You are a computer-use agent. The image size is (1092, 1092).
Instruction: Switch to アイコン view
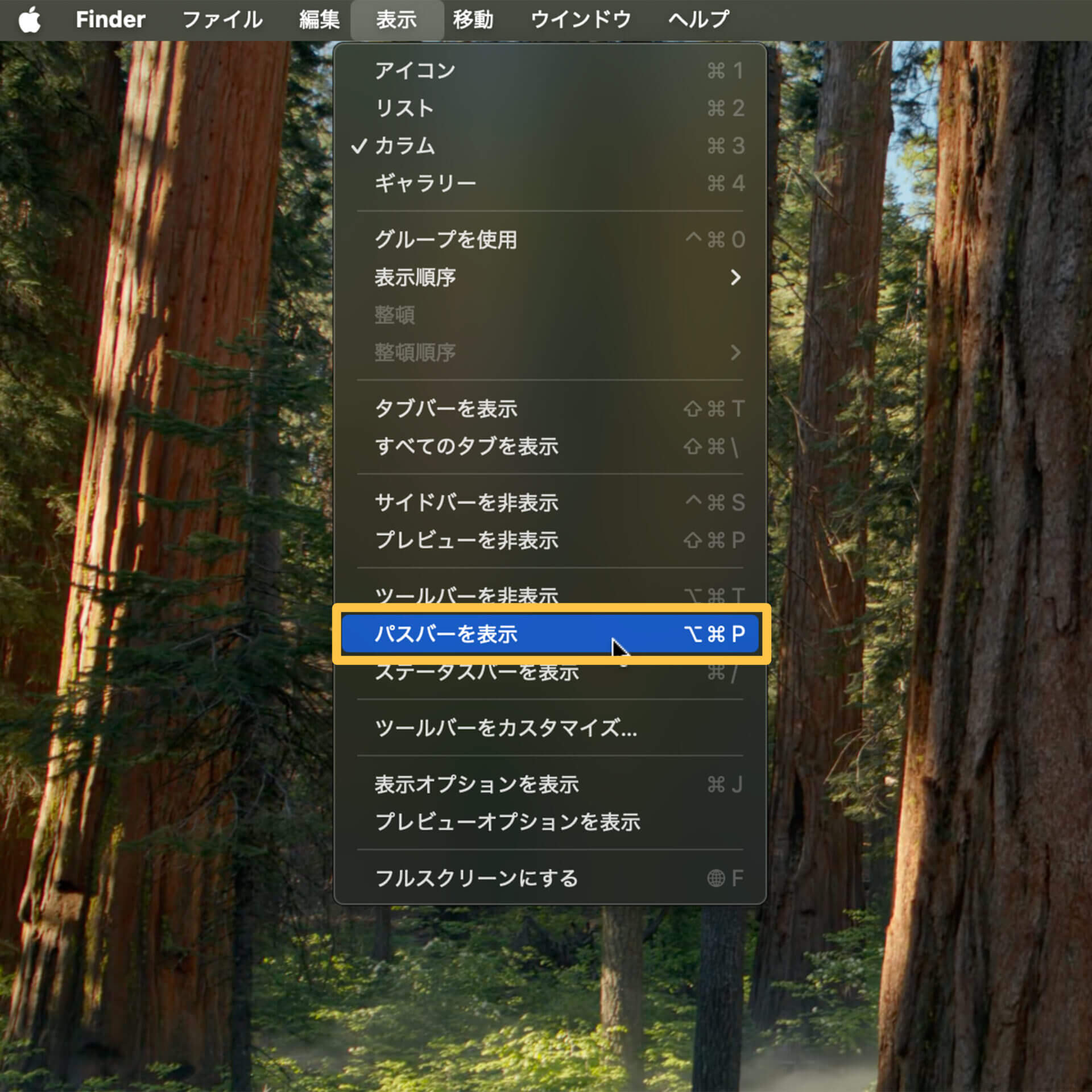click(550, 71)
